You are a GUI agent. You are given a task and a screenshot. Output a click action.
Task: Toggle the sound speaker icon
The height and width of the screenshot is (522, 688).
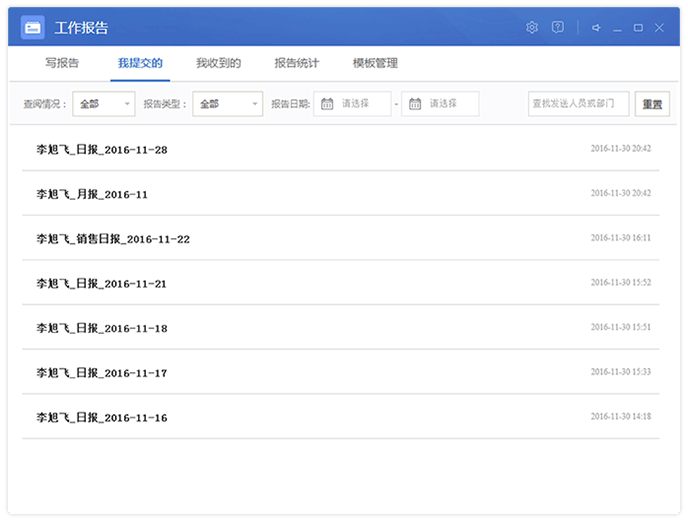596,28
